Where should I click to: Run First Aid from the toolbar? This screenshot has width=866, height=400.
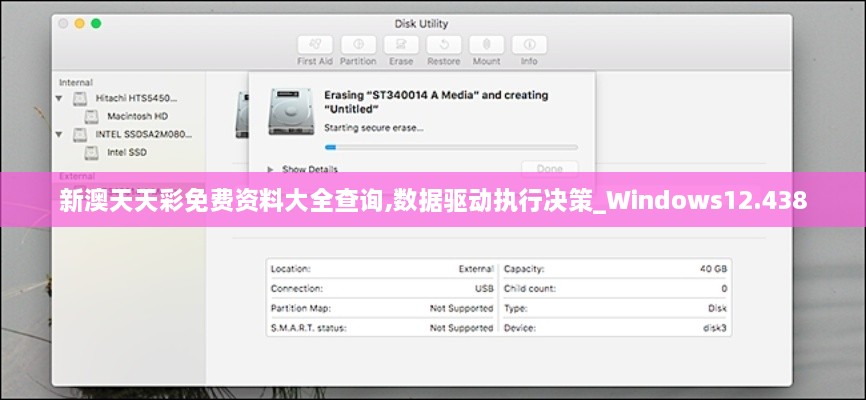coord(315,45)
